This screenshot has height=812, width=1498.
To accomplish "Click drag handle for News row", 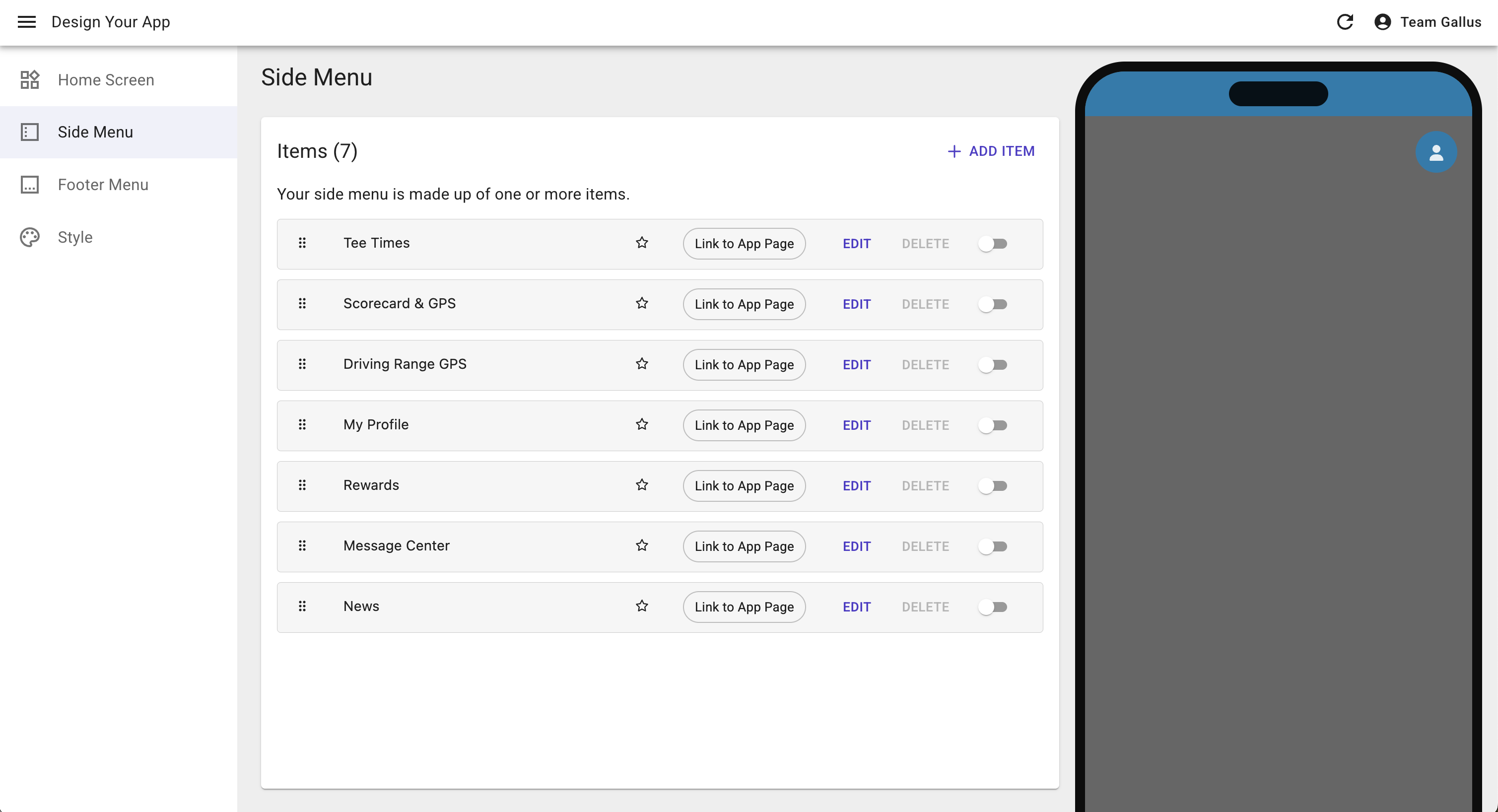I will click(x=302, y=606).
